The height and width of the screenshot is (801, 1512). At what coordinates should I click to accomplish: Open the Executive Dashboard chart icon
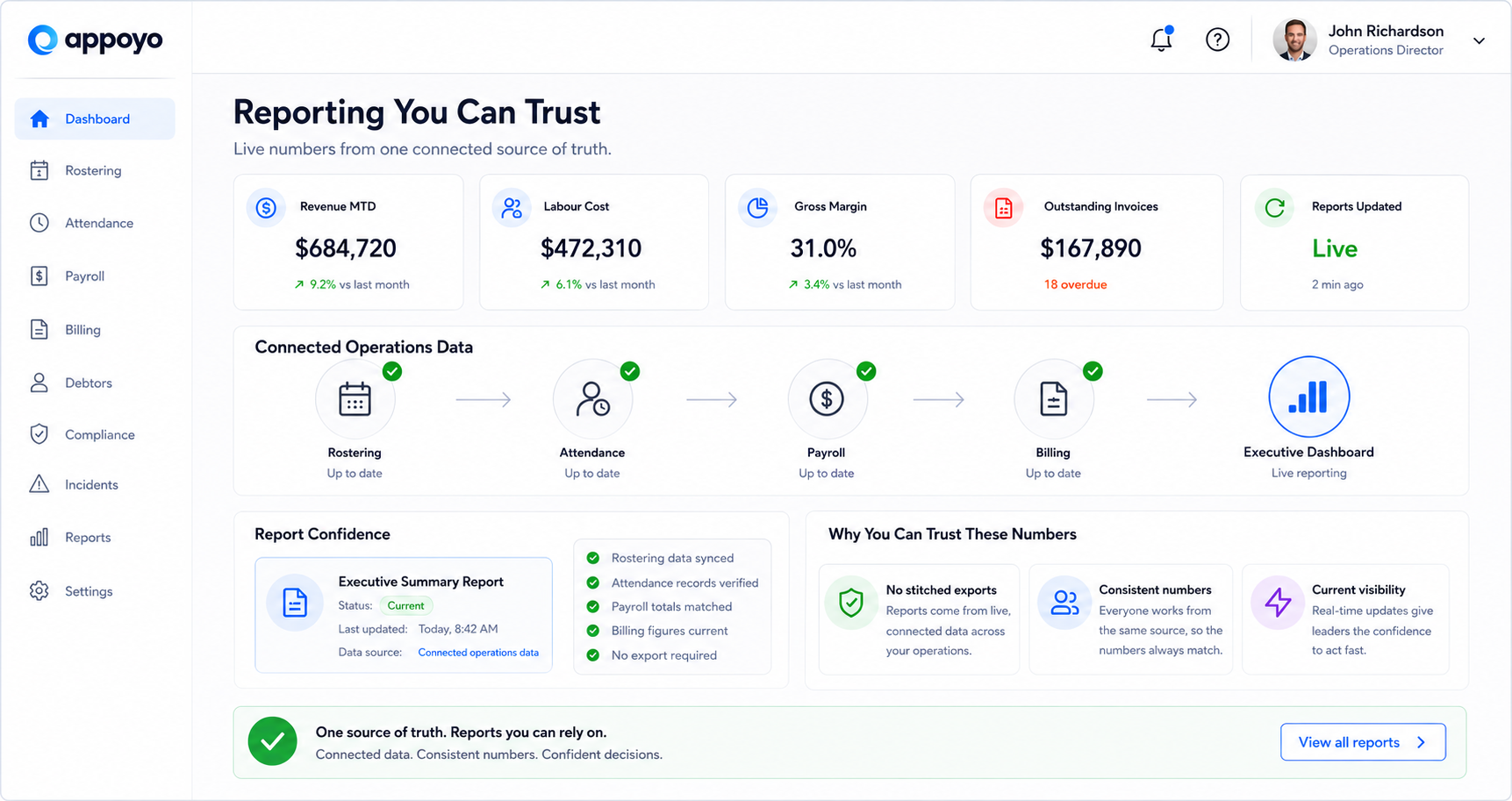[x=1308, y=397]
